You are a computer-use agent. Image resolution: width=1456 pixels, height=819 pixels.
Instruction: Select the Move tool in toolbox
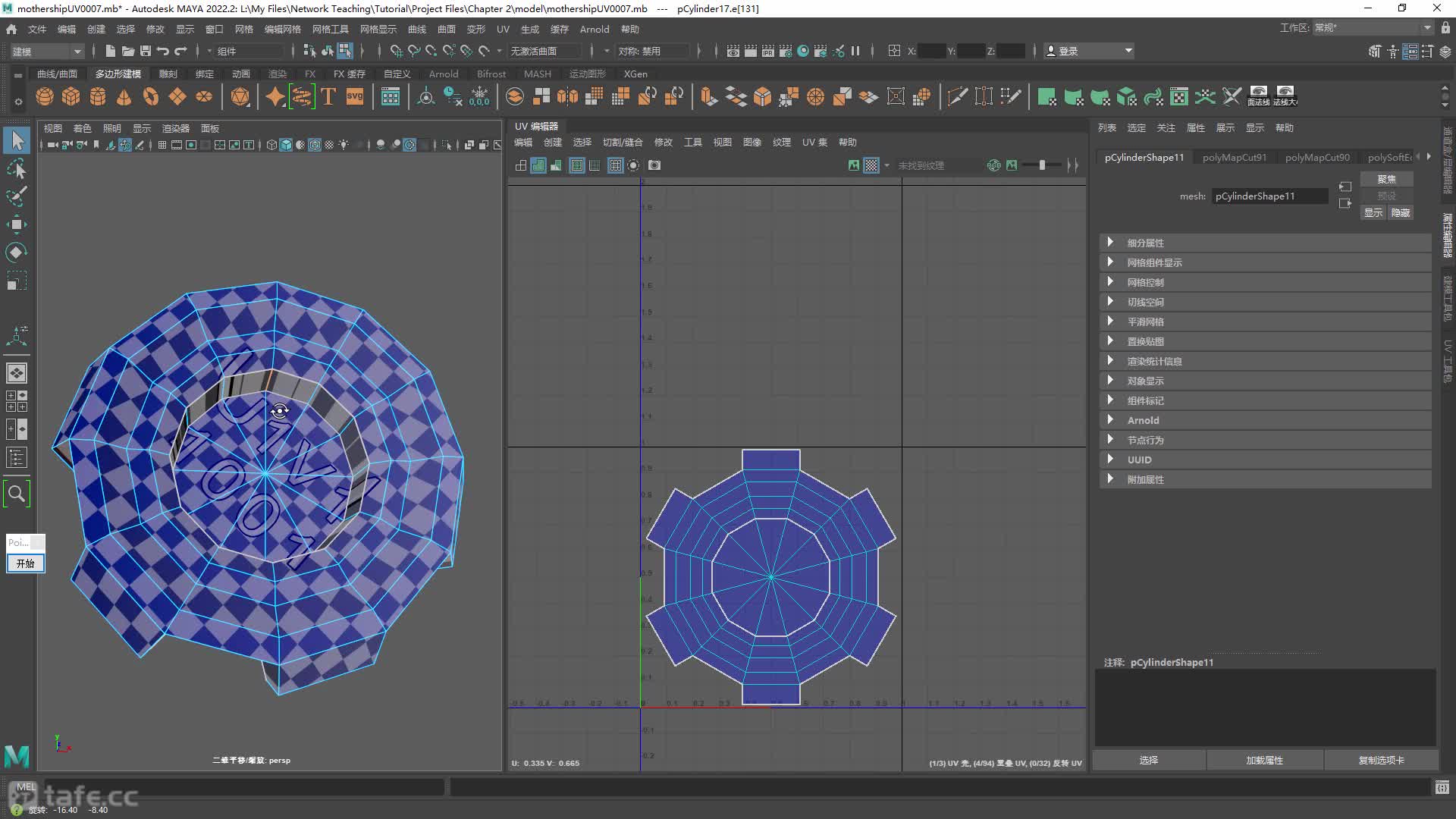click(17, 224)
